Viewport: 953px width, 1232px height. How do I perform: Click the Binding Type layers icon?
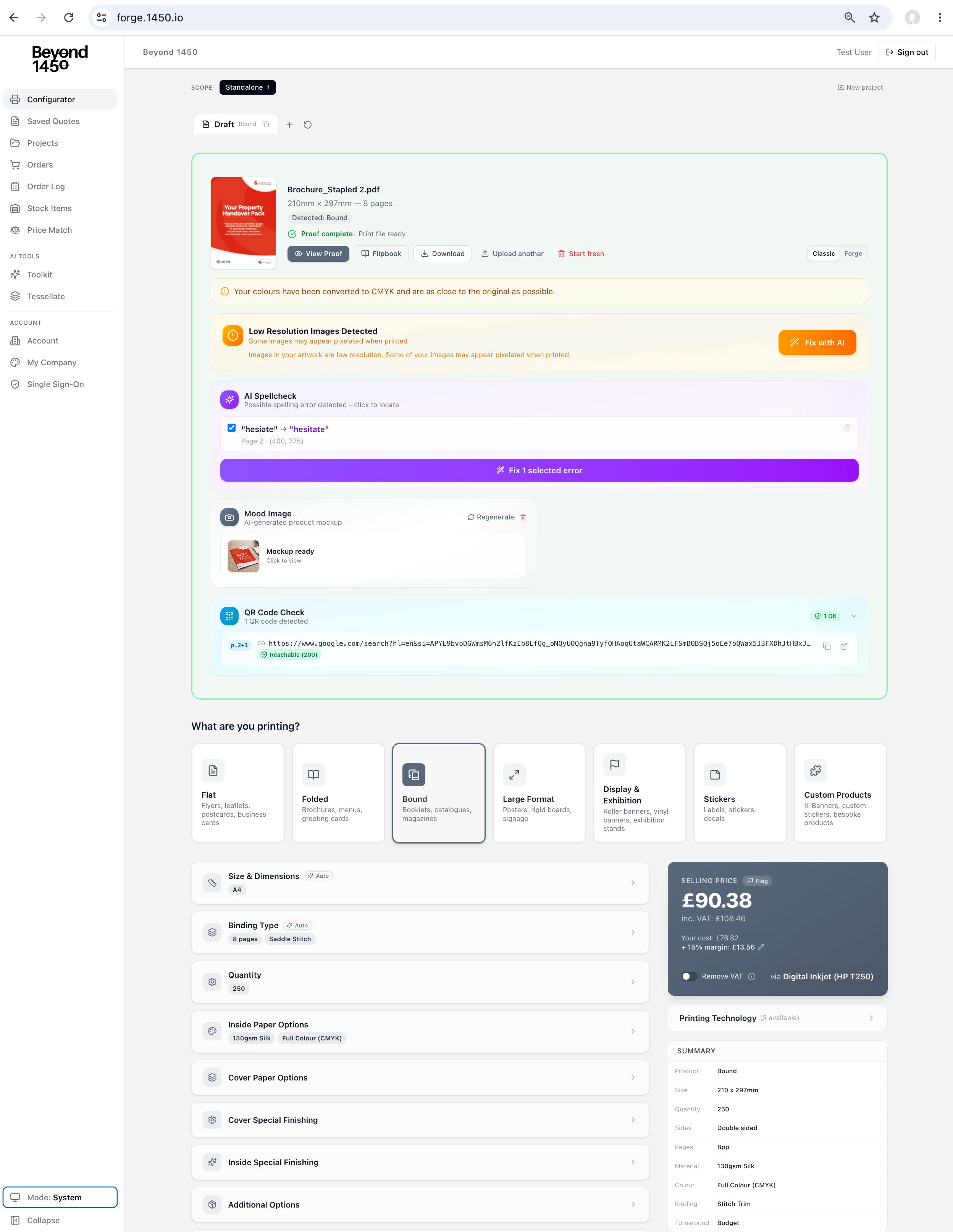click(x=212, y=932)
